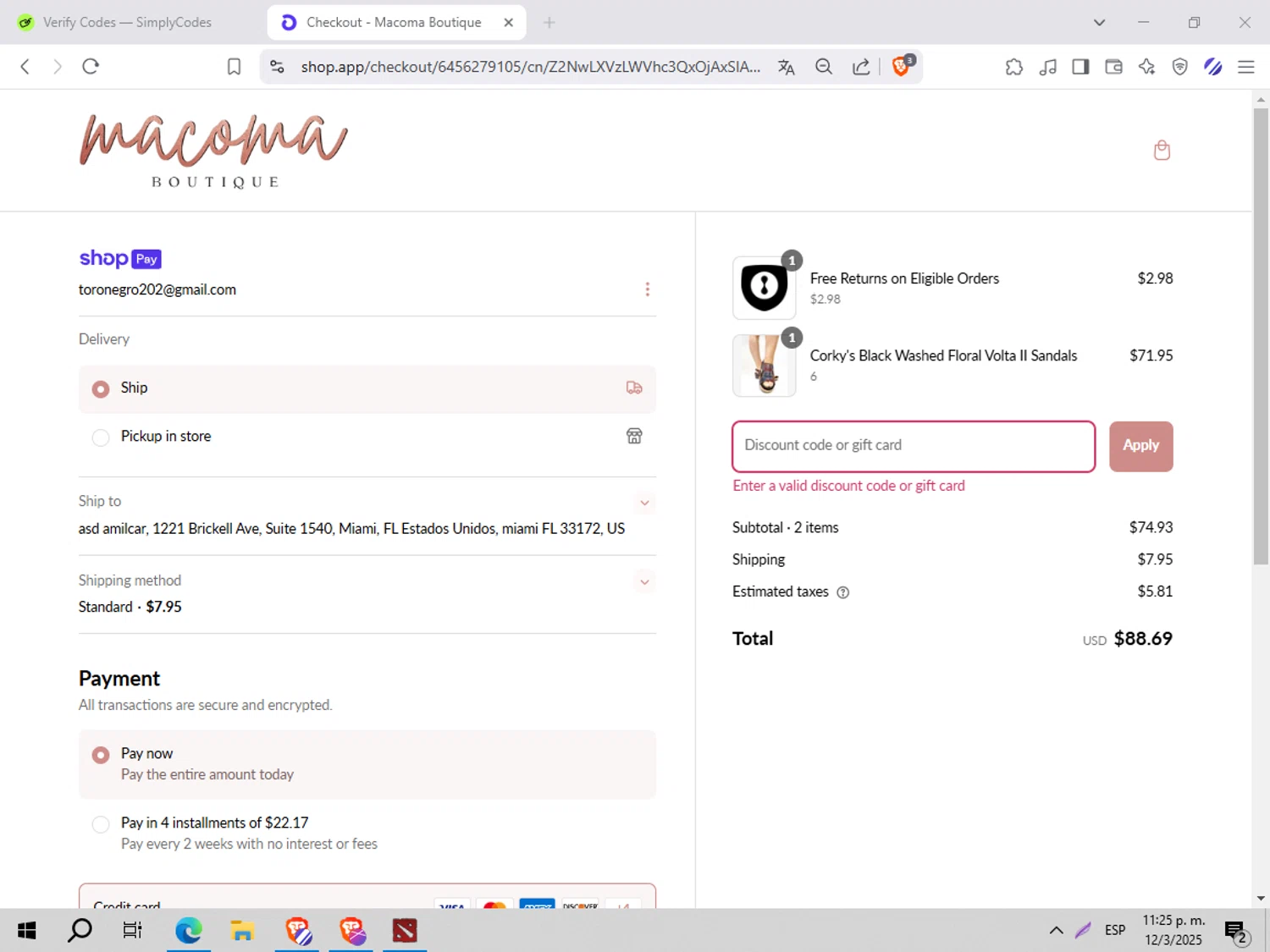Image resolution: width=1270 pixels, height=952 pixels.
Task: Click the Macoma Boutique logo
Action: 213,151
